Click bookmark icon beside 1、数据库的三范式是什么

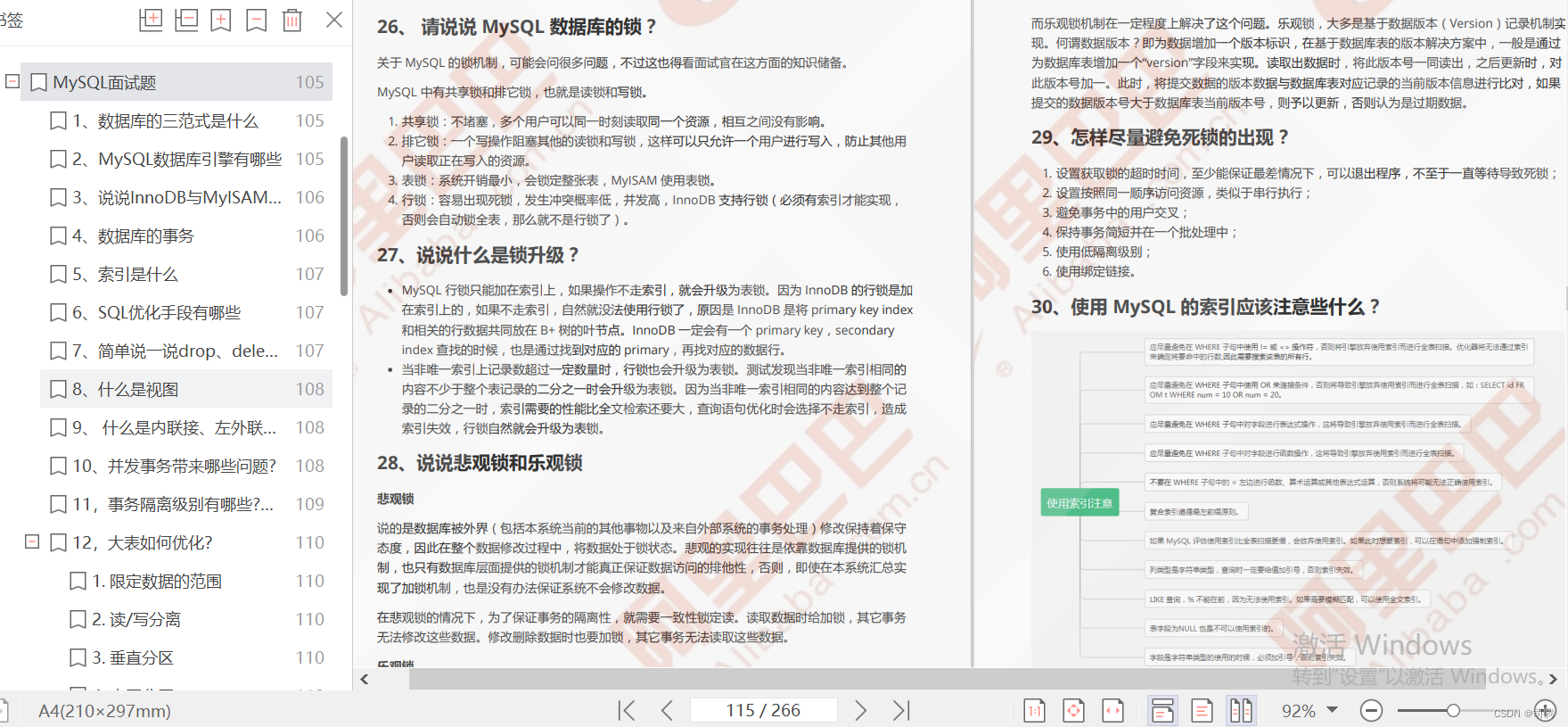(x=58, y=121)
